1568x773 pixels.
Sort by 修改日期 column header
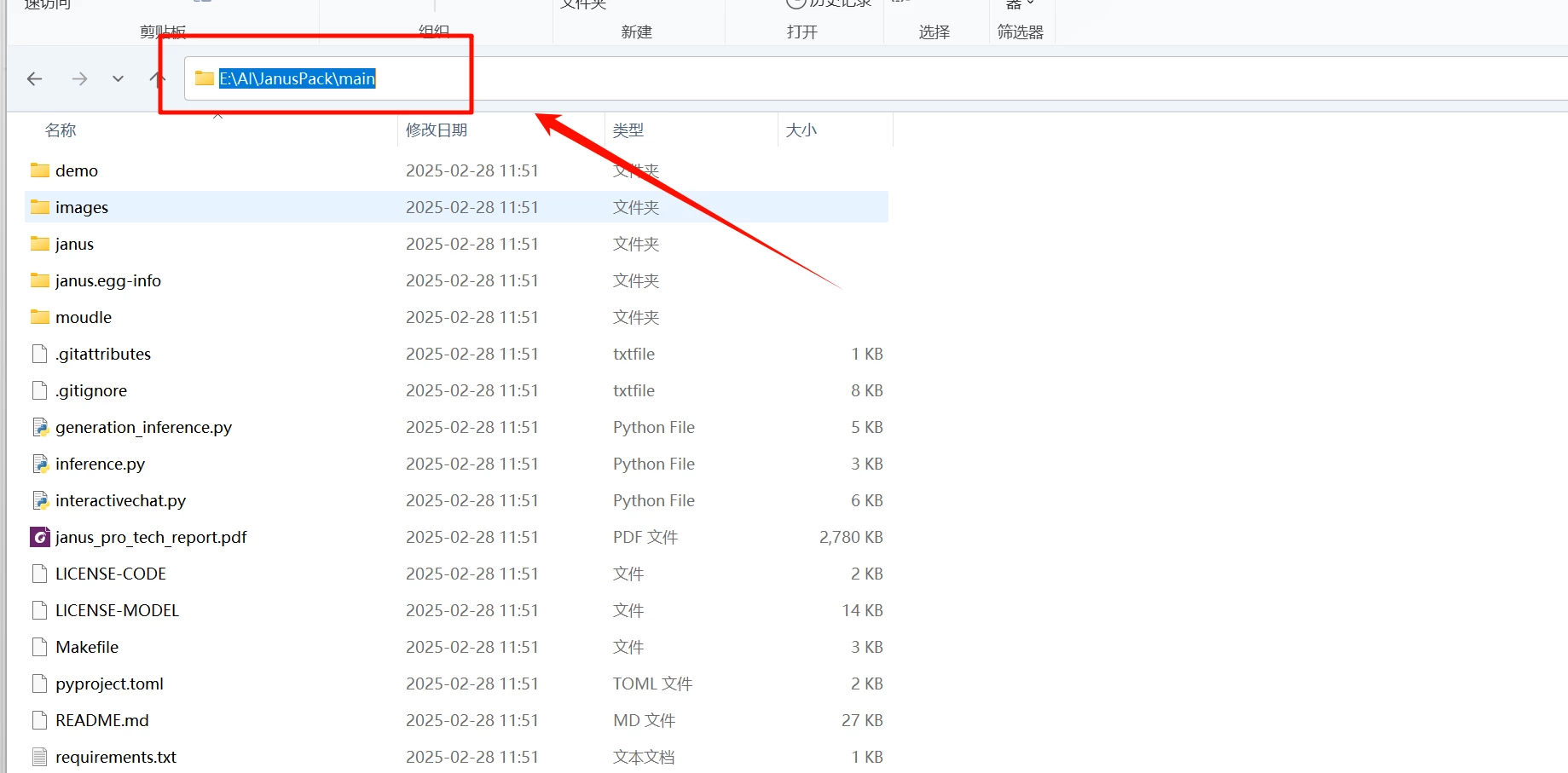tap(437, 130)
